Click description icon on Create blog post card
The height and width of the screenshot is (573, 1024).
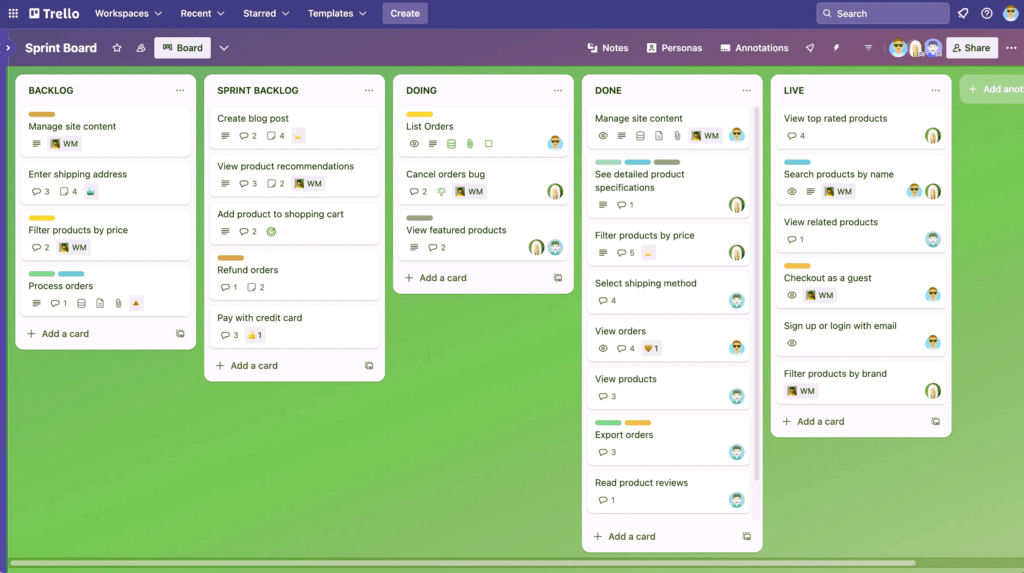coord(225,136)
